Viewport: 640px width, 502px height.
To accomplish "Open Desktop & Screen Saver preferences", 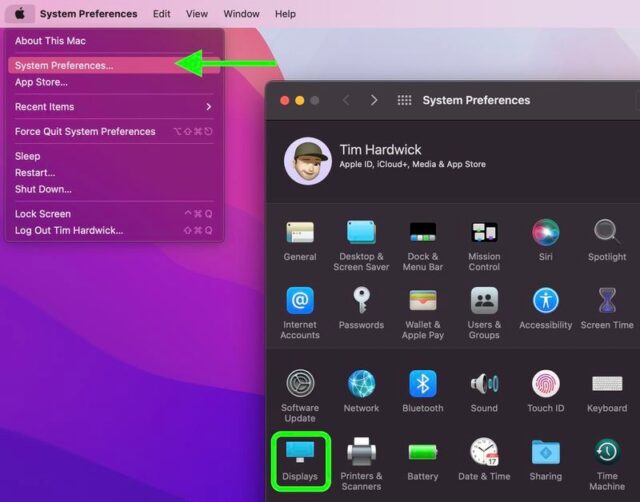I will tap(361, 246).
